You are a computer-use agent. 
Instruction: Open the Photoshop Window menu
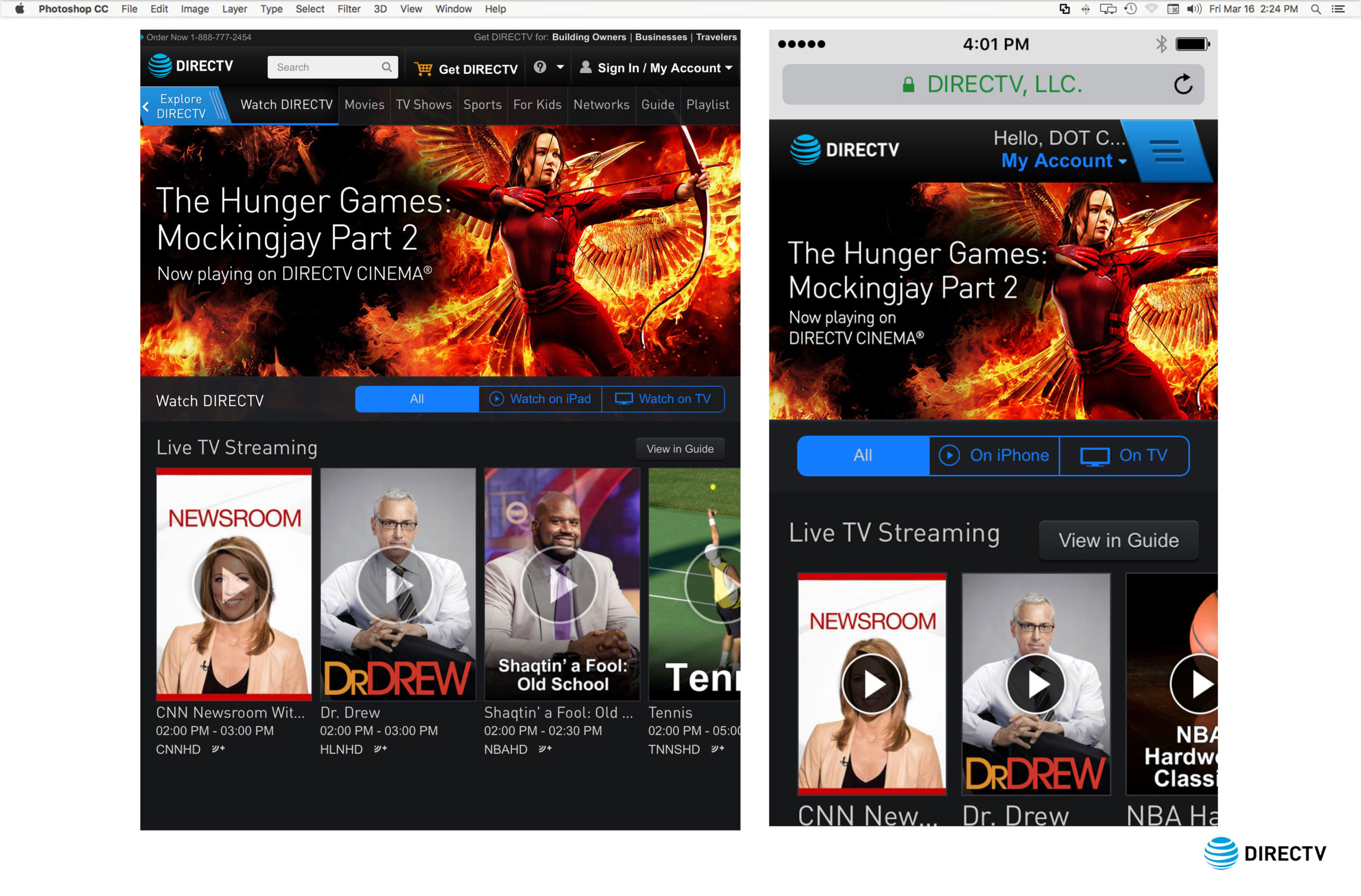click(x=453, y=9)
